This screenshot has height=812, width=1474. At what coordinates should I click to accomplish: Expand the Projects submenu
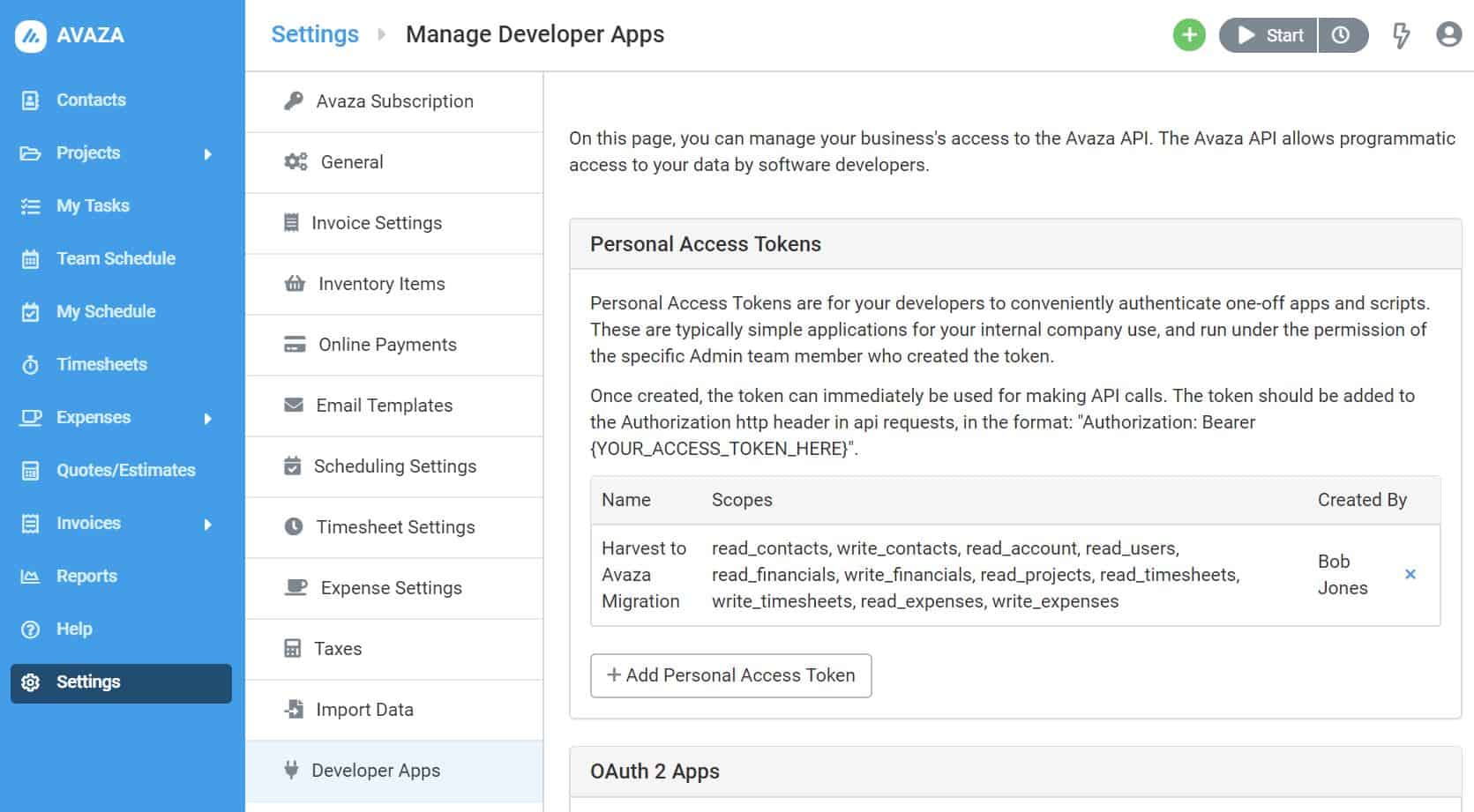pyautogui.click(x=209, y=153)
